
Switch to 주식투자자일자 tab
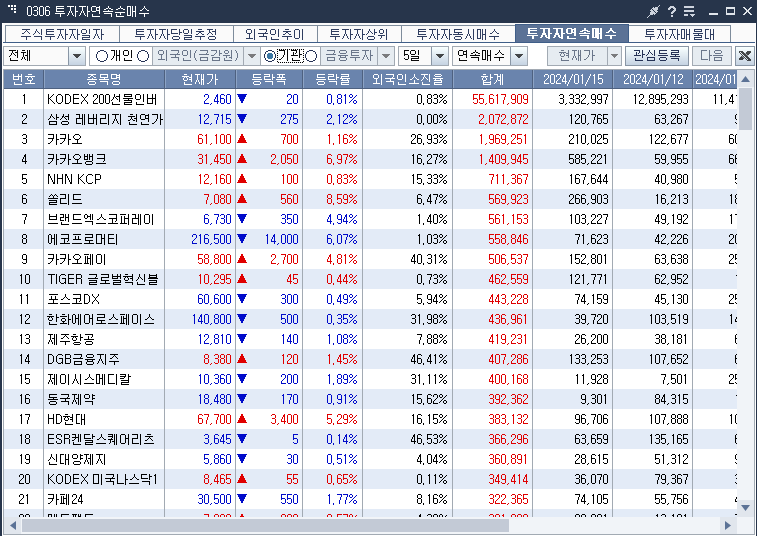click(62, 34)
